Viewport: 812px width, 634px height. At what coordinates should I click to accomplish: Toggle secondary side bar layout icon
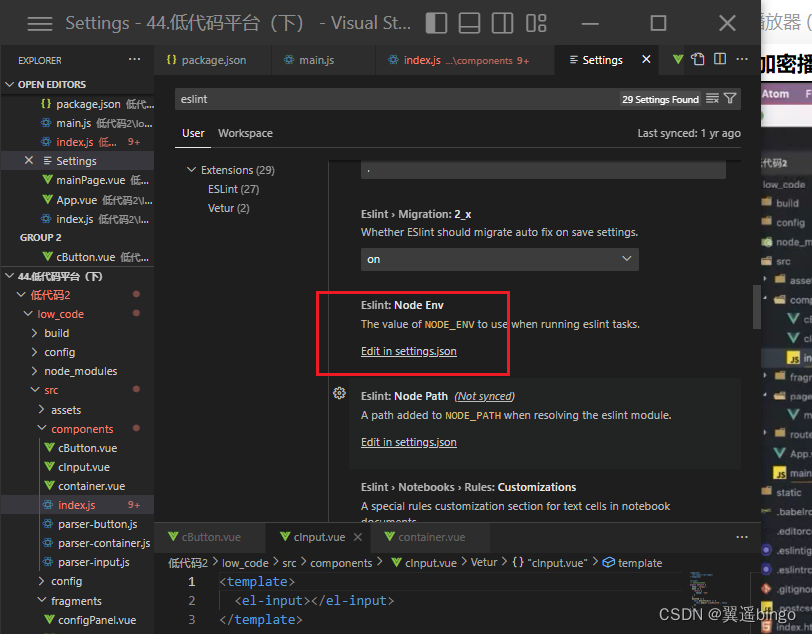point(502,23)
